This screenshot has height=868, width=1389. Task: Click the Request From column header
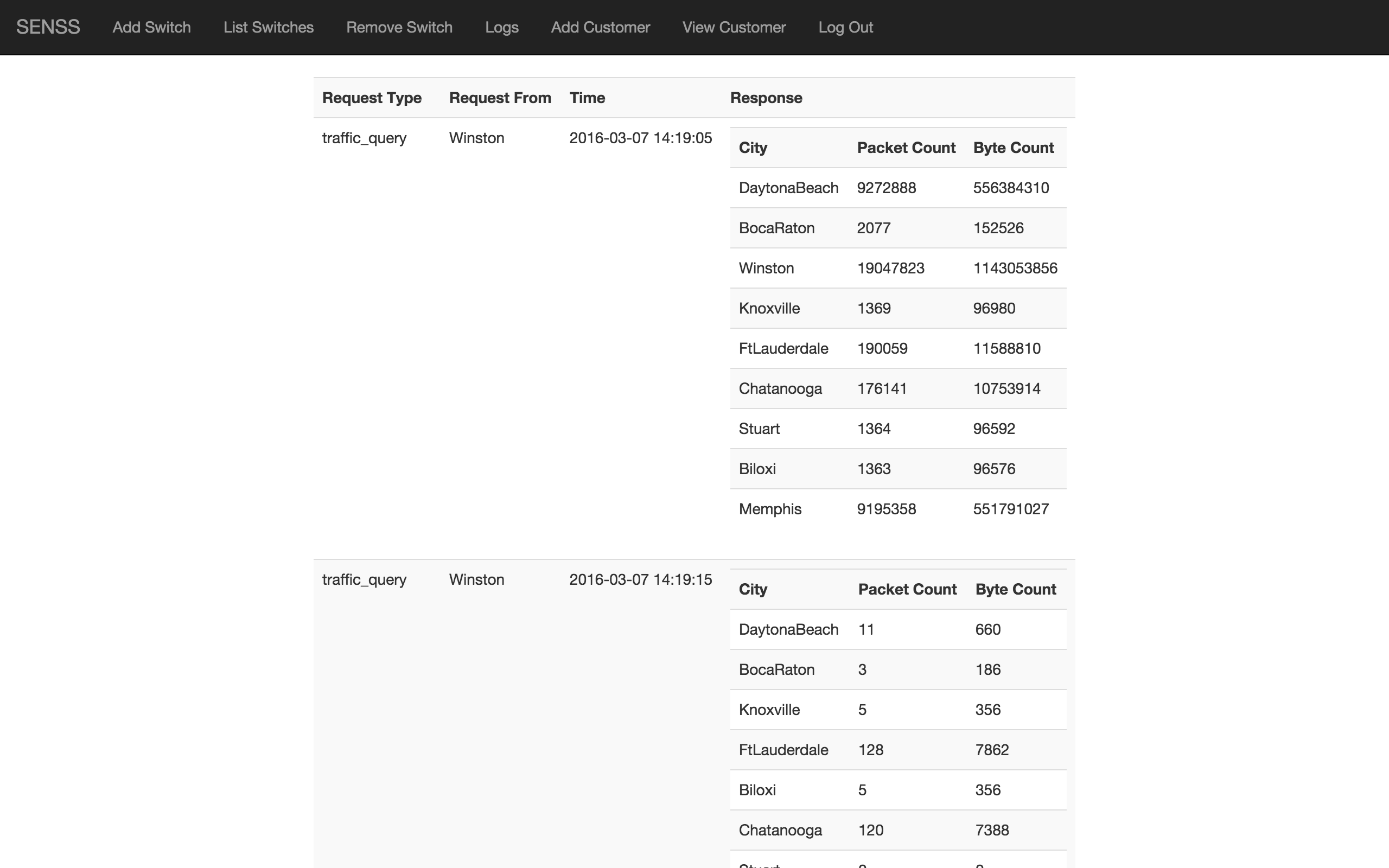[499, 98]
